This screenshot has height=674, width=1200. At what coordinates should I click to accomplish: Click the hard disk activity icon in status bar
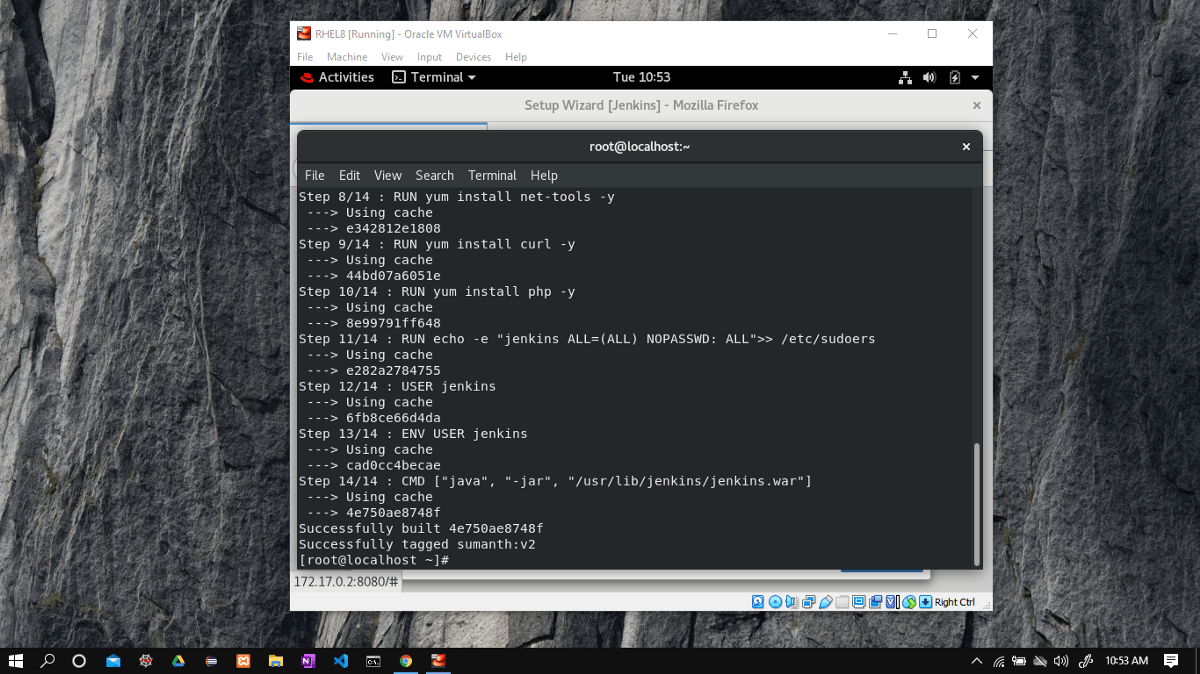[x=757, y=601]
